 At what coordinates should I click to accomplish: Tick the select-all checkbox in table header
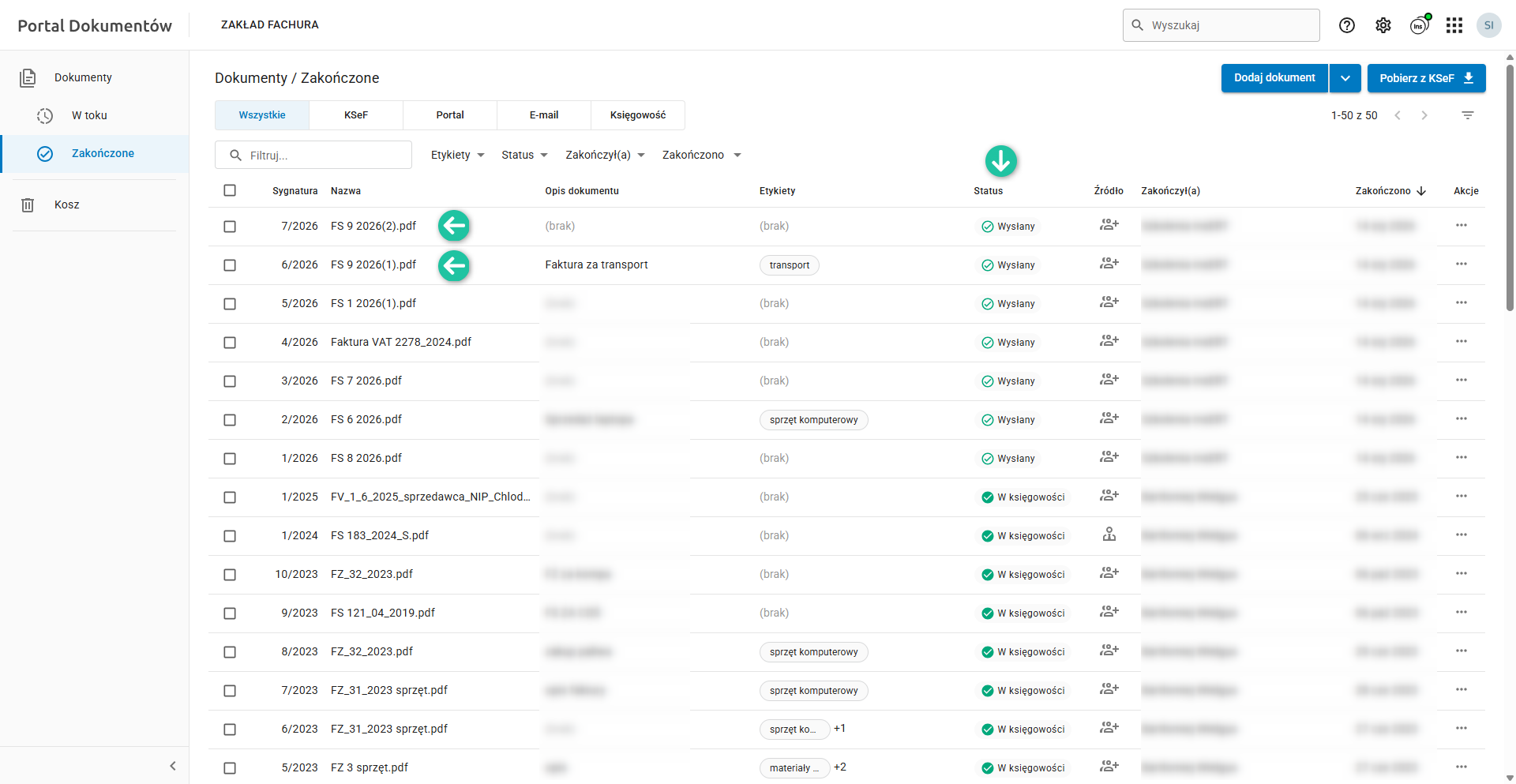pyautogui.click(x=230, y=190)
